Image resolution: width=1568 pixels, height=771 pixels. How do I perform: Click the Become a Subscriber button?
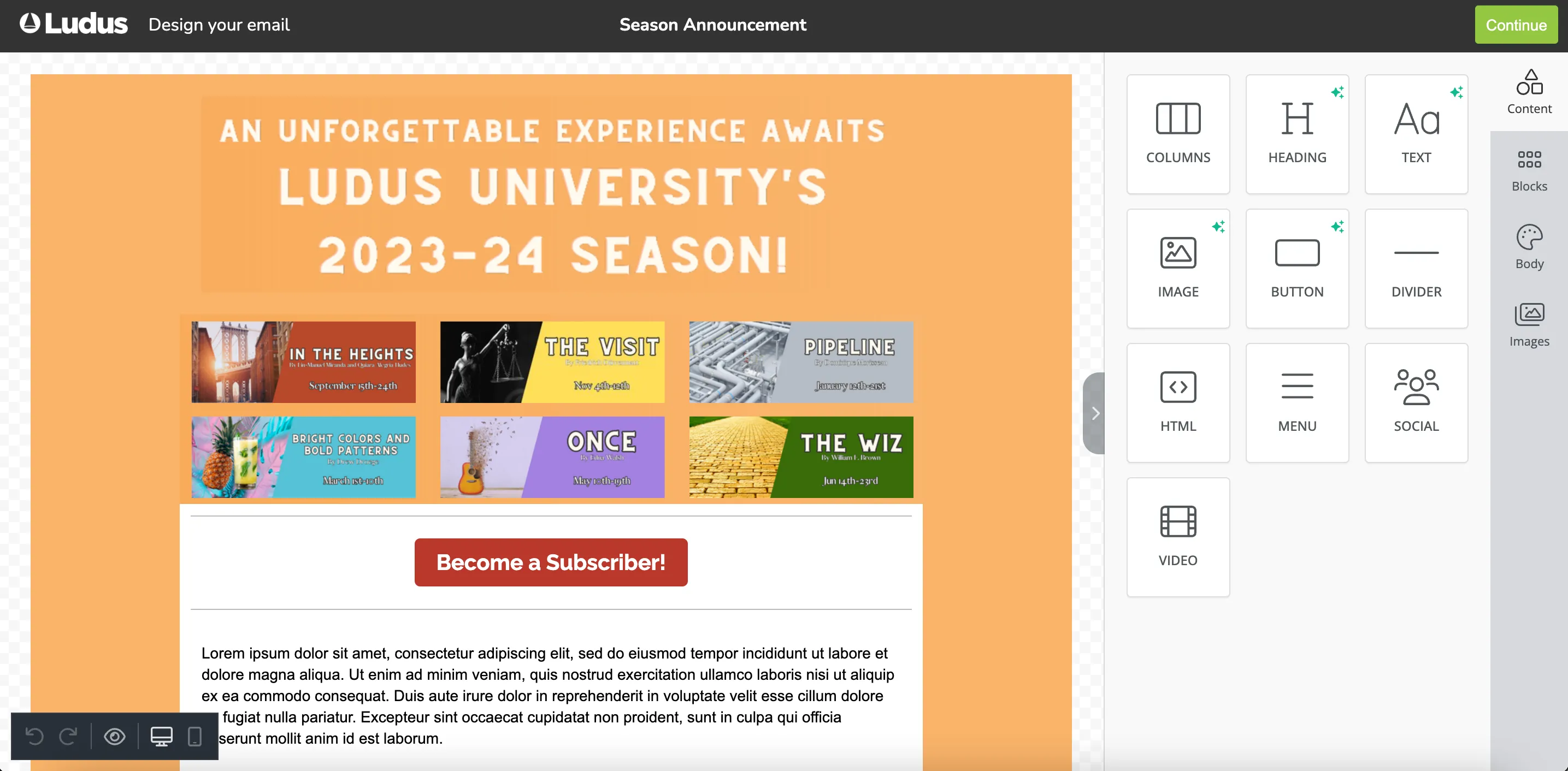551,562
